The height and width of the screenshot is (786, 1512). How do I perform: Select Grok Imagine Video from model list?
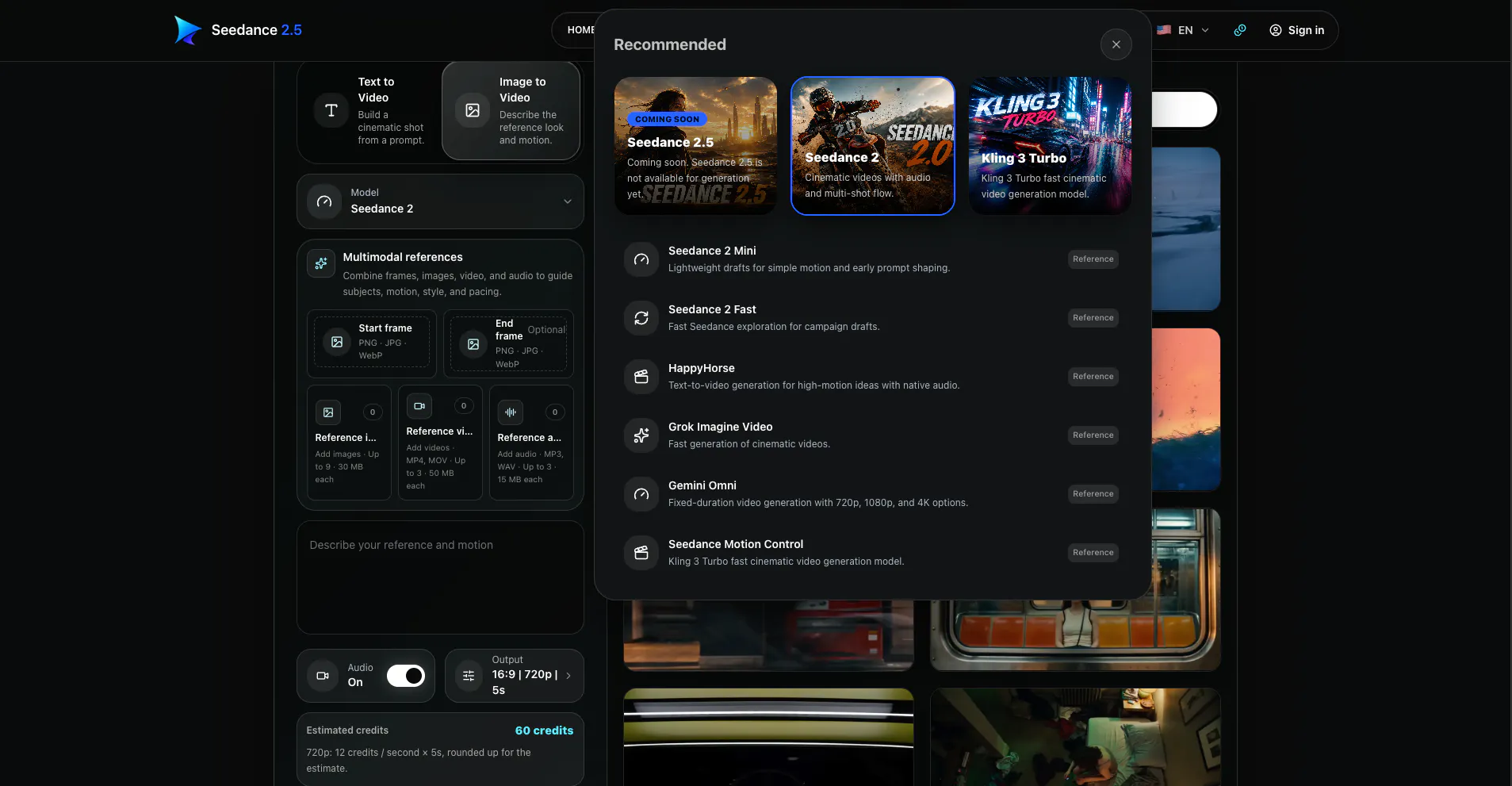click(x=872, y=435)
